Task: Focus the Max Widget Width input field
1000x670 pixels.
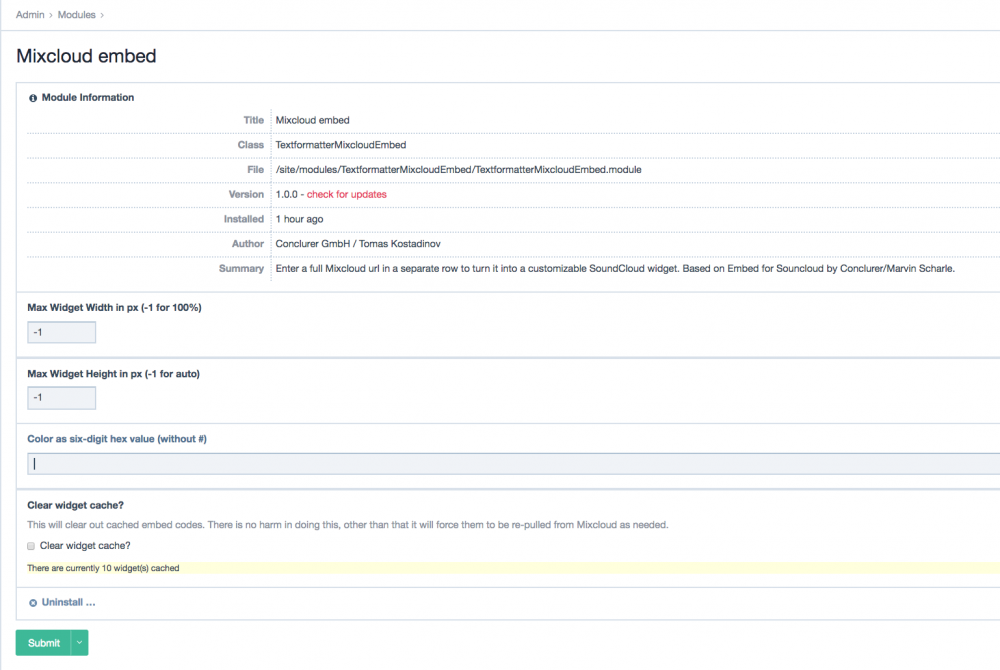Action: 61,332
